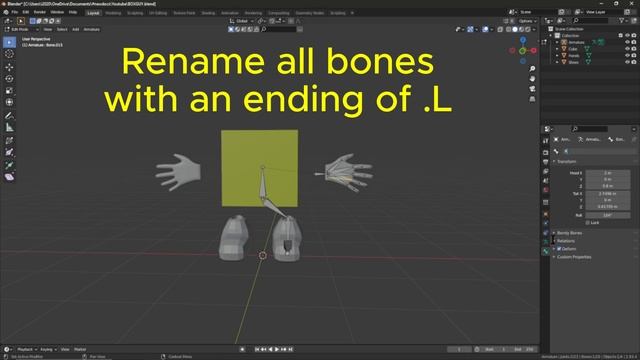Image resolution: width=640 pixels, height=360 pixels.
Task: Click the viewport zoom magnifier icon
Action: point(532,69)
